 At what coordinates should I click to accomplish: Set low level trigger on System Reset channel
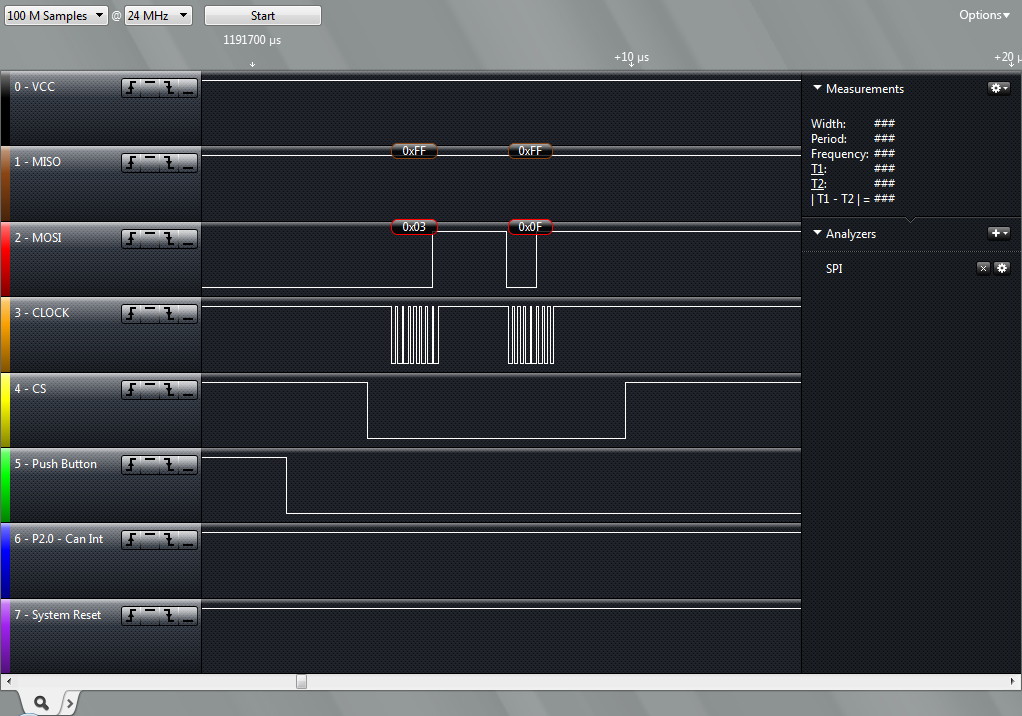[188, 616]
